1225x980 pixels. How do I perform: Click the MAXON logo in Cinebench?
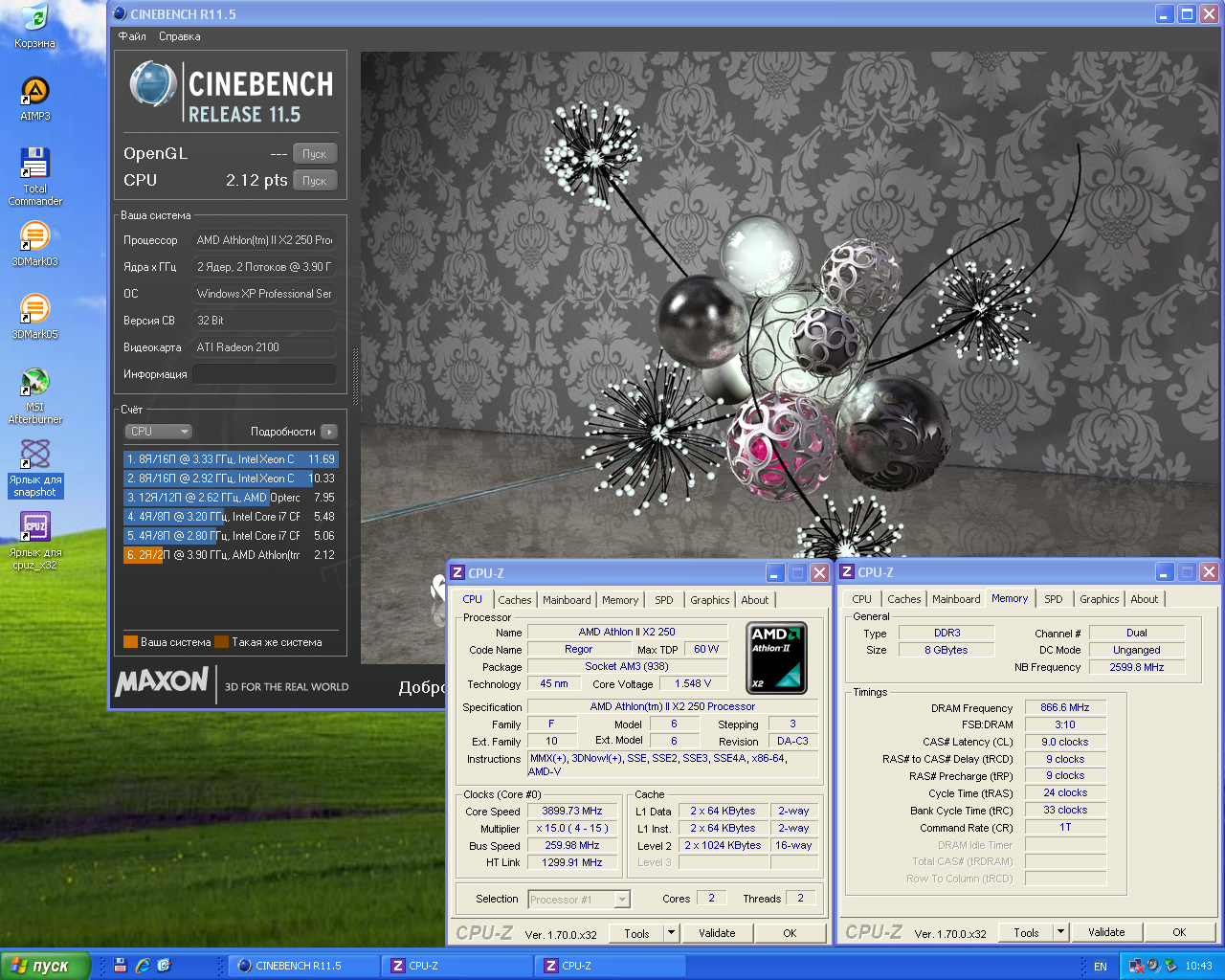162,681
